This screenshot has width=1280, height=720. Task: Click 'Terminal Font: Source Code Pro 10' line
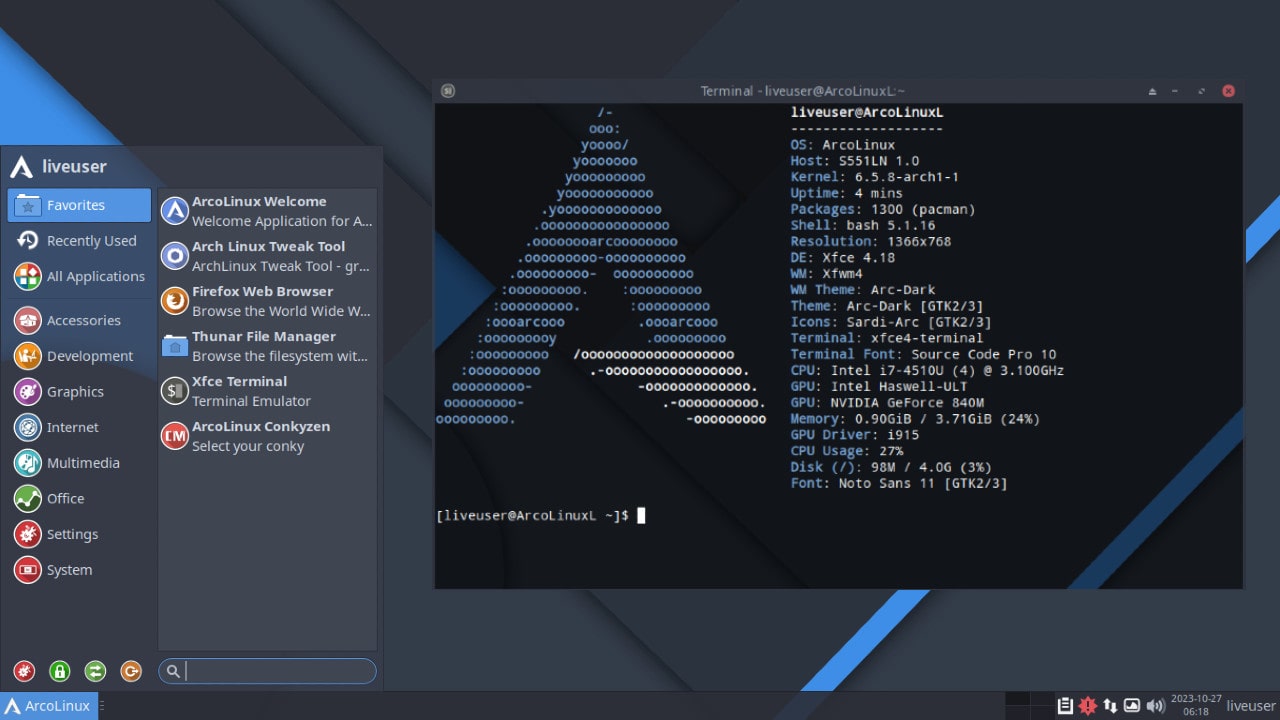(923, 354)
